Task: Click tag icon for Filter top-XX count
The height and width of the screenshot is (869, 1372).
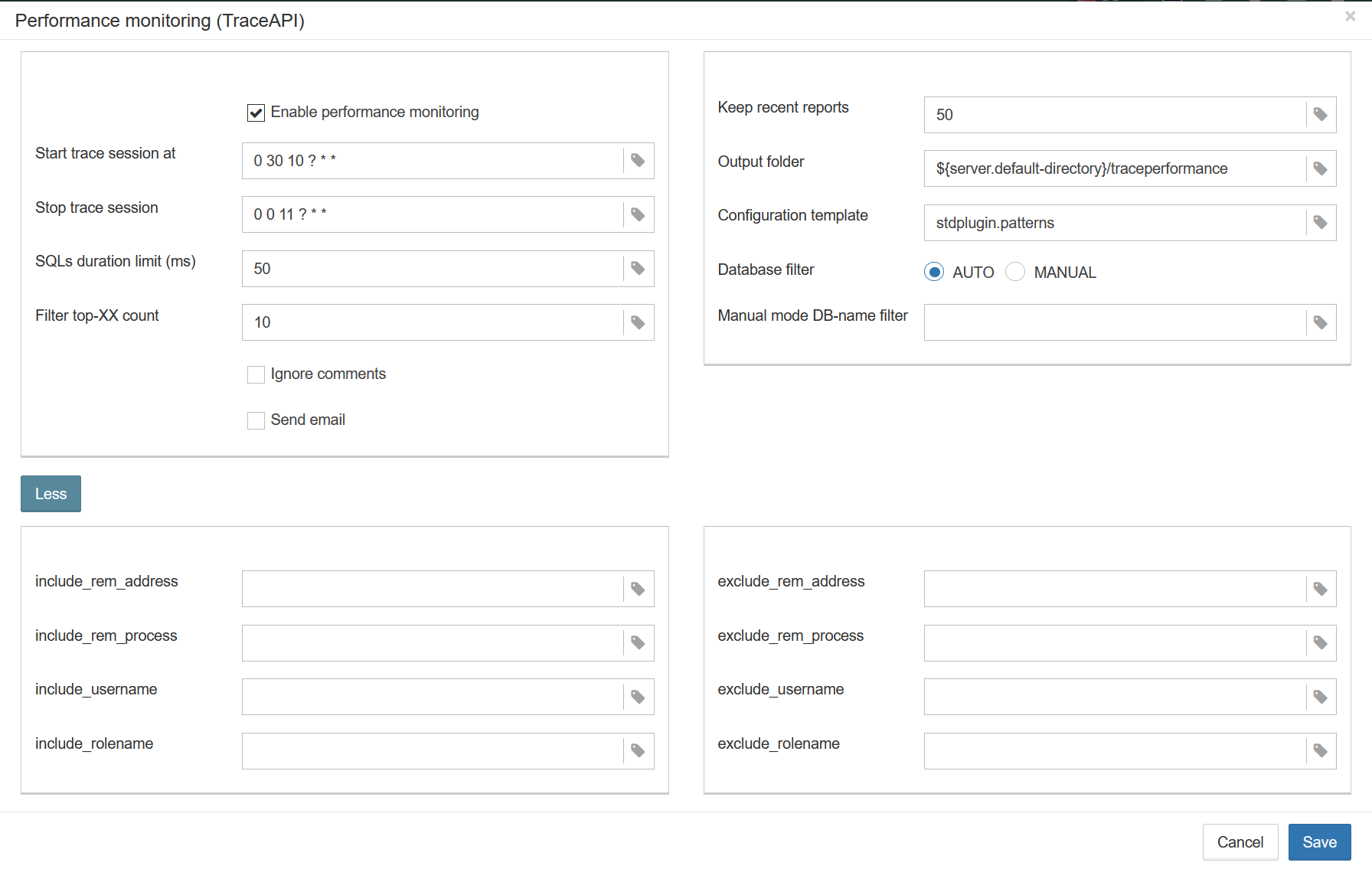Action: point(638,322)
